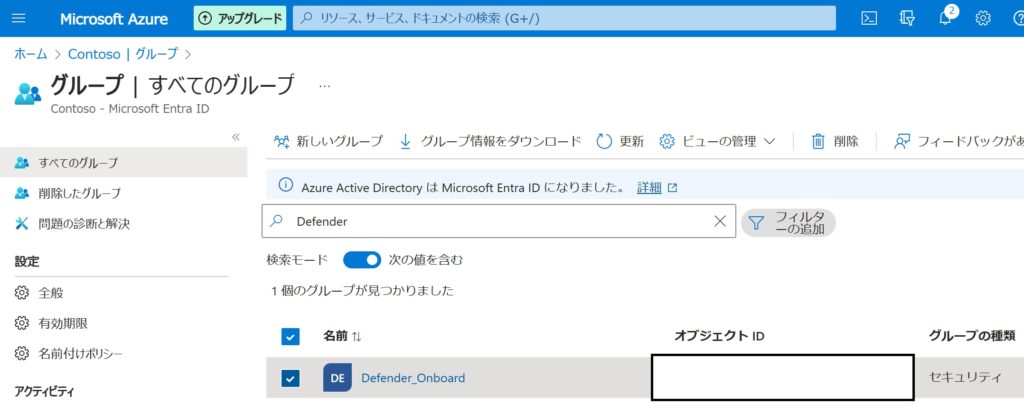
Task: Uncheck the Defender_Onboard row checkbox
Action: pyautogui.click(x=291, y=378)
